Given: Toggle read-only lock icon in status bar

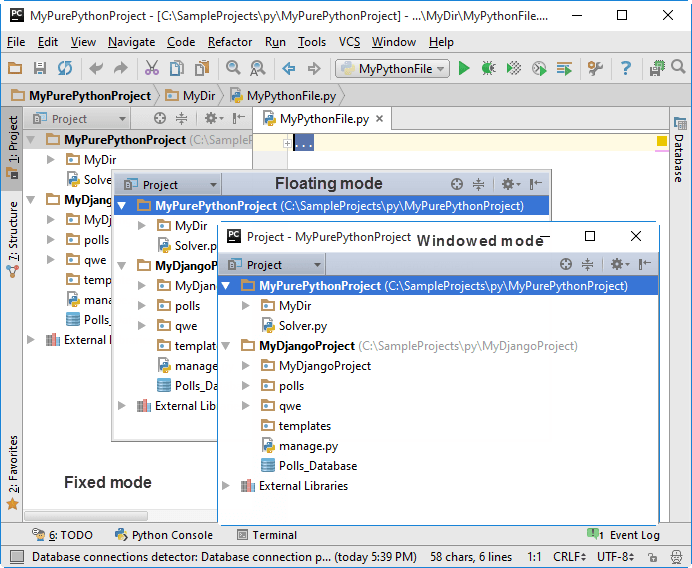Looking at the screenshot, I should [x=652, y=557].
